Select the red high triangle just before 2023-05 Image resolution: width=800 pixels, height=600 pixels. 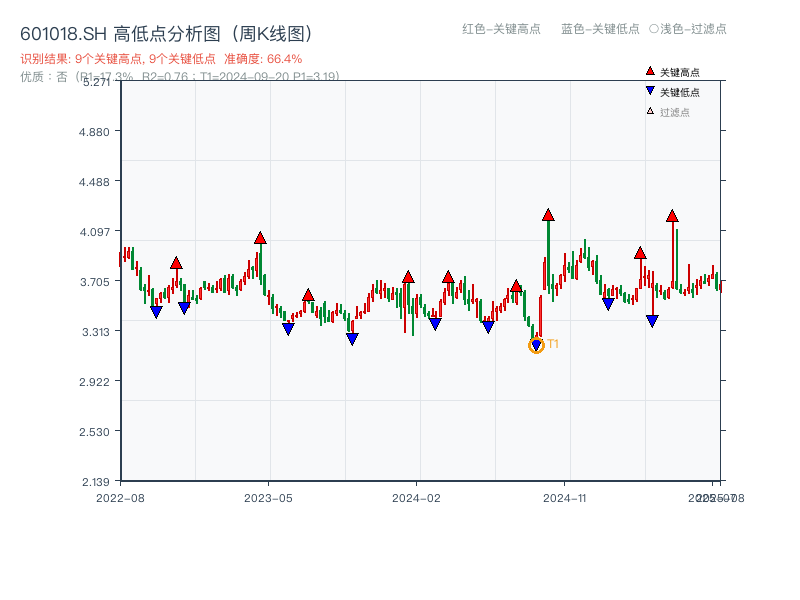pyautogui.click(x=260, y=238)
